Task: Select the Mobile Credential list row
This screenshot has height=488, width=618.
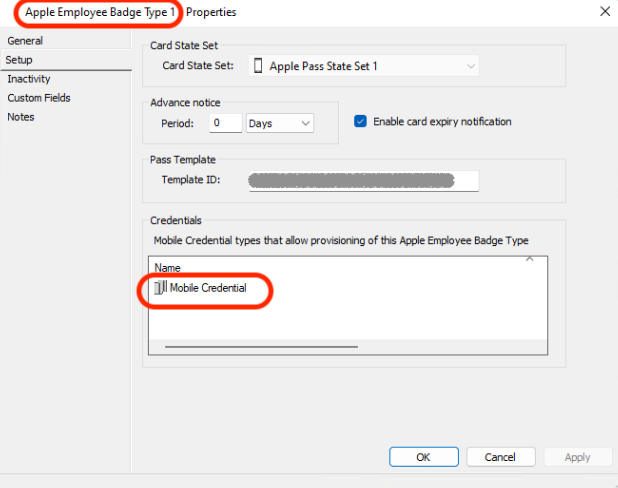Action: coord(348,288)
